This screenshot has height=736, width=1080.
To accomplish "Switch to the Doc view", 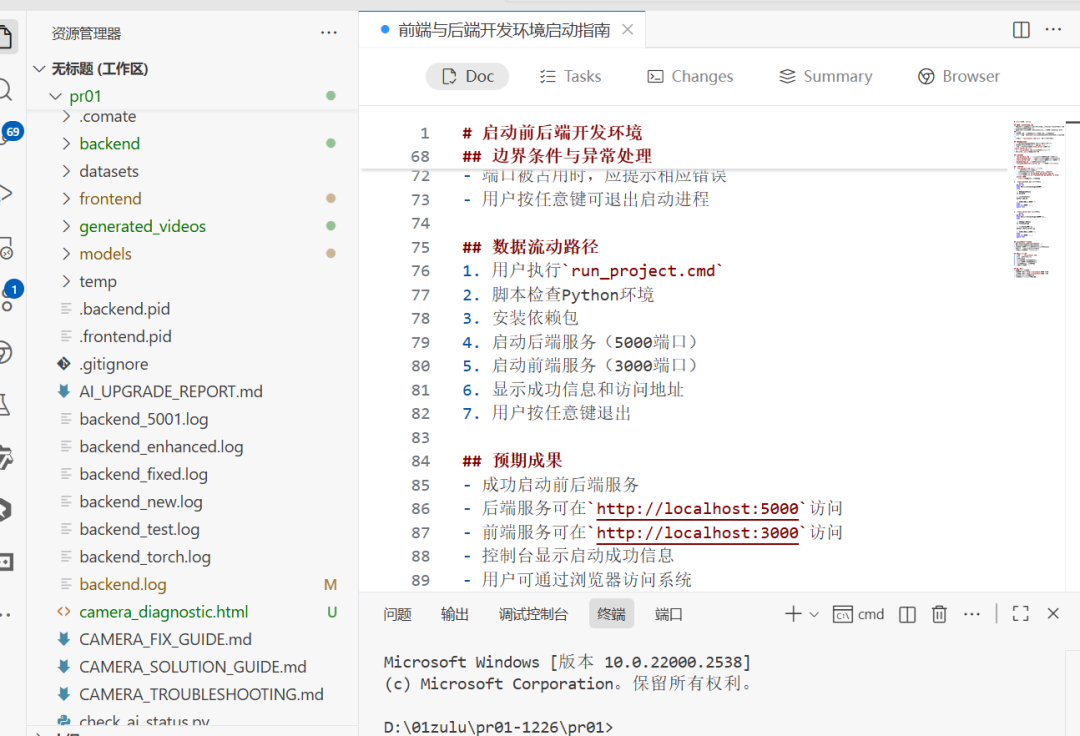I will click(x=467, y=76).
